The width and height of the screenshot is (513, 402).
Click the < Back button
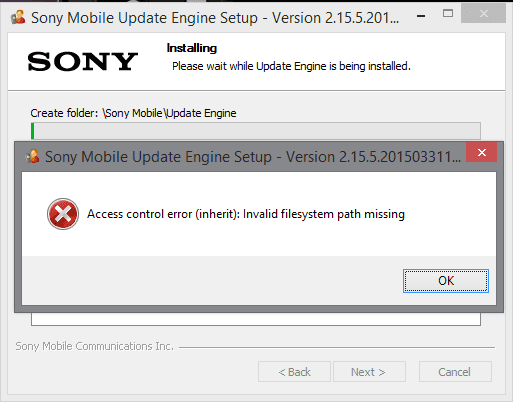[294, 372]
